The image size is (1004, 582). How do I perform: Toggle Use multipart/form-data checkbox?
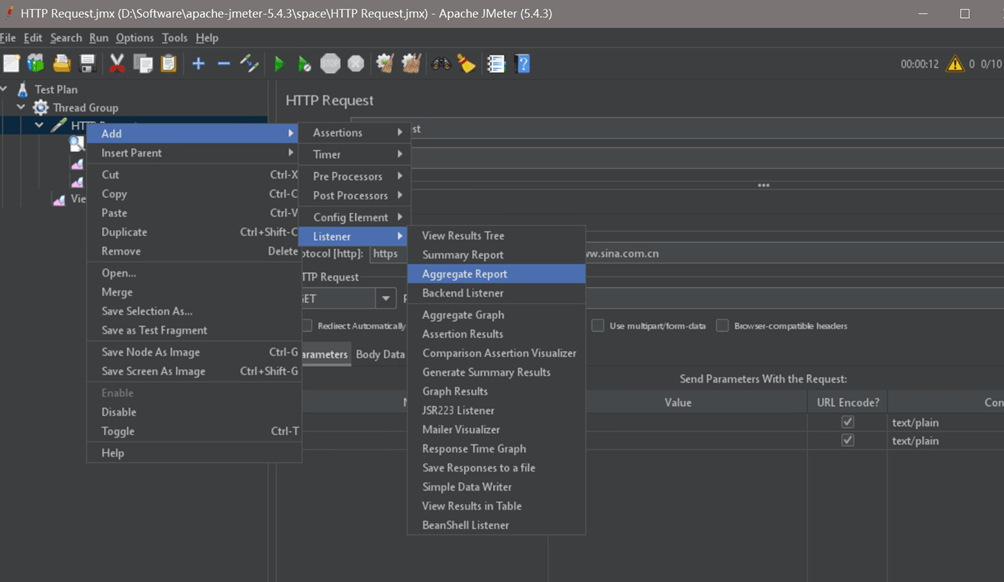(597, 326)
